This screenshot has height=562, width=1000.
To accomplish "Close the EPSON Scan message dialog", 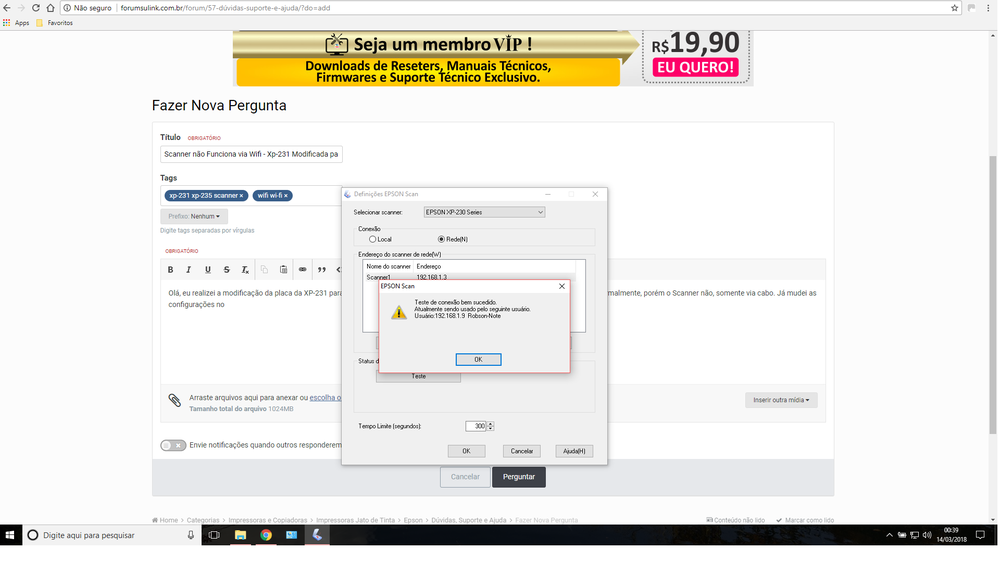I will click(x=562, y=286).
